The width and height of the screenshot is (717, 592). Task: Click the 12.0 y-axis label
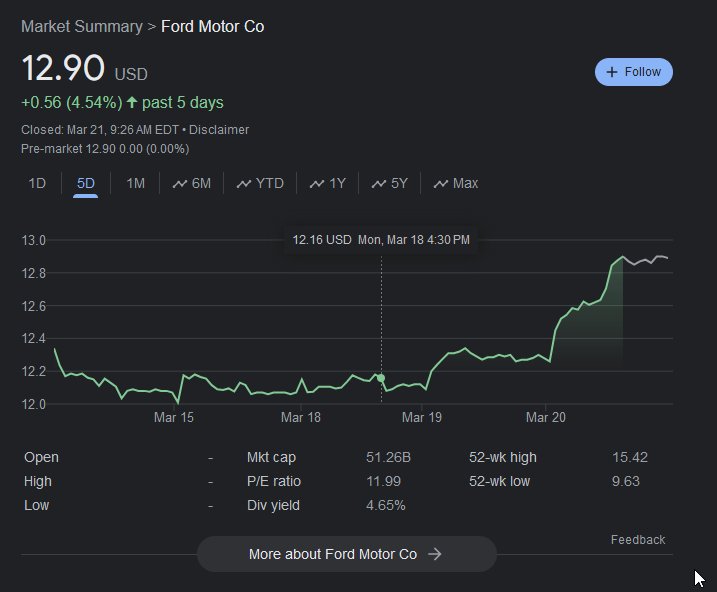coord(34,404)
